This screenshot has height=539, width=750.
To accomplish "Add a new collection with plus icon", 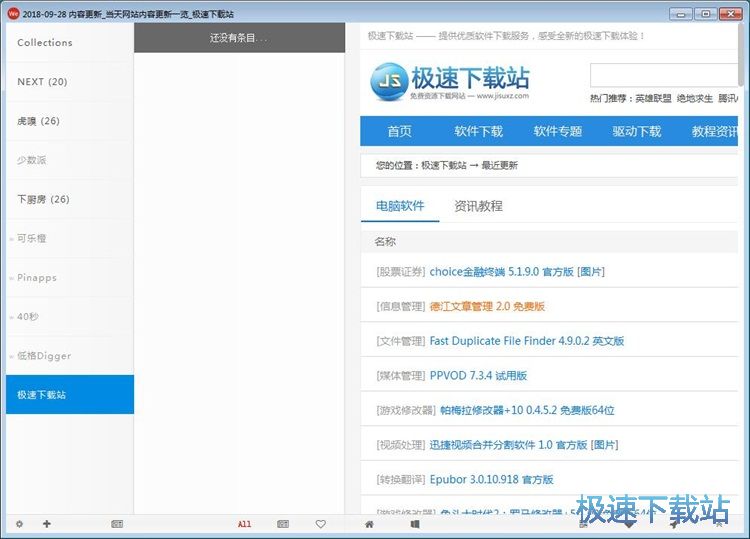I will (x=46, y=524).
